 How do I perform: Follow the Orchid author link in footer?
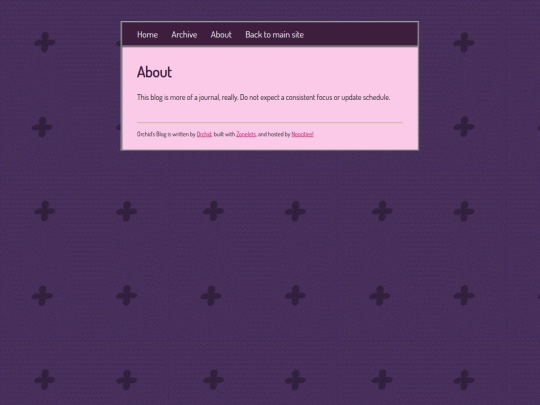pos(204,134)
